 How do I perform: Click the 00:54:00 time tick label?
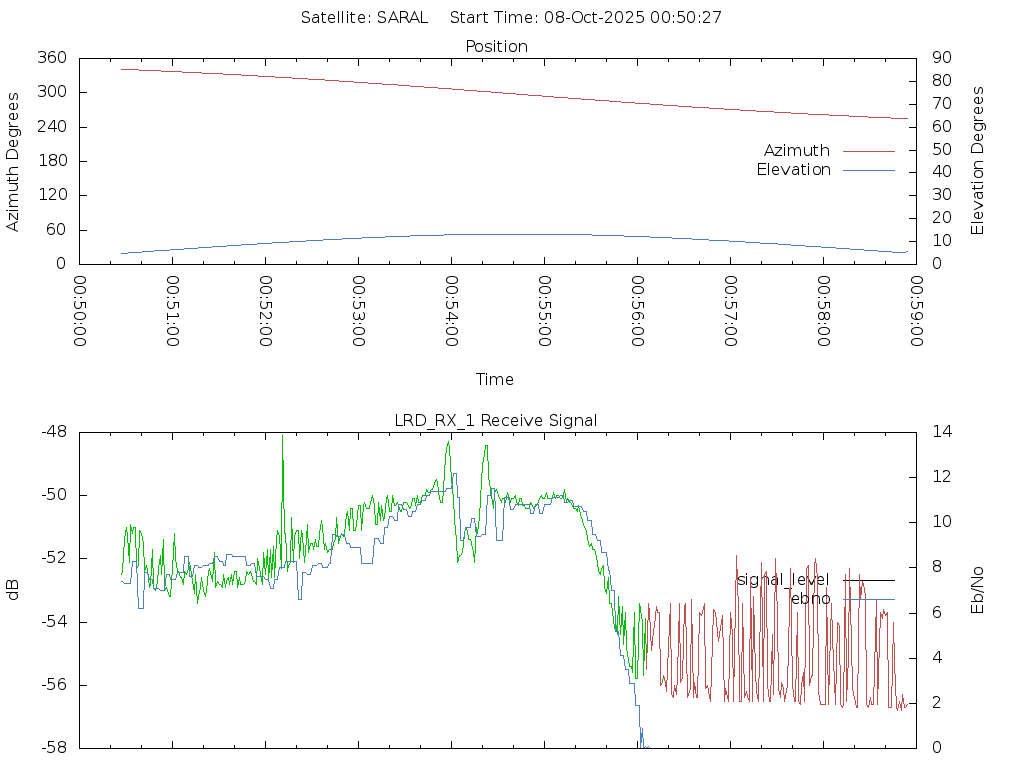451,311
